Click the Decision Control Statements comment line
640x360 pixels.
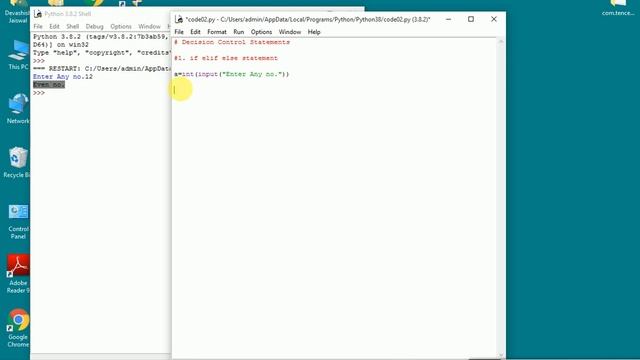(x=232, y=42)
